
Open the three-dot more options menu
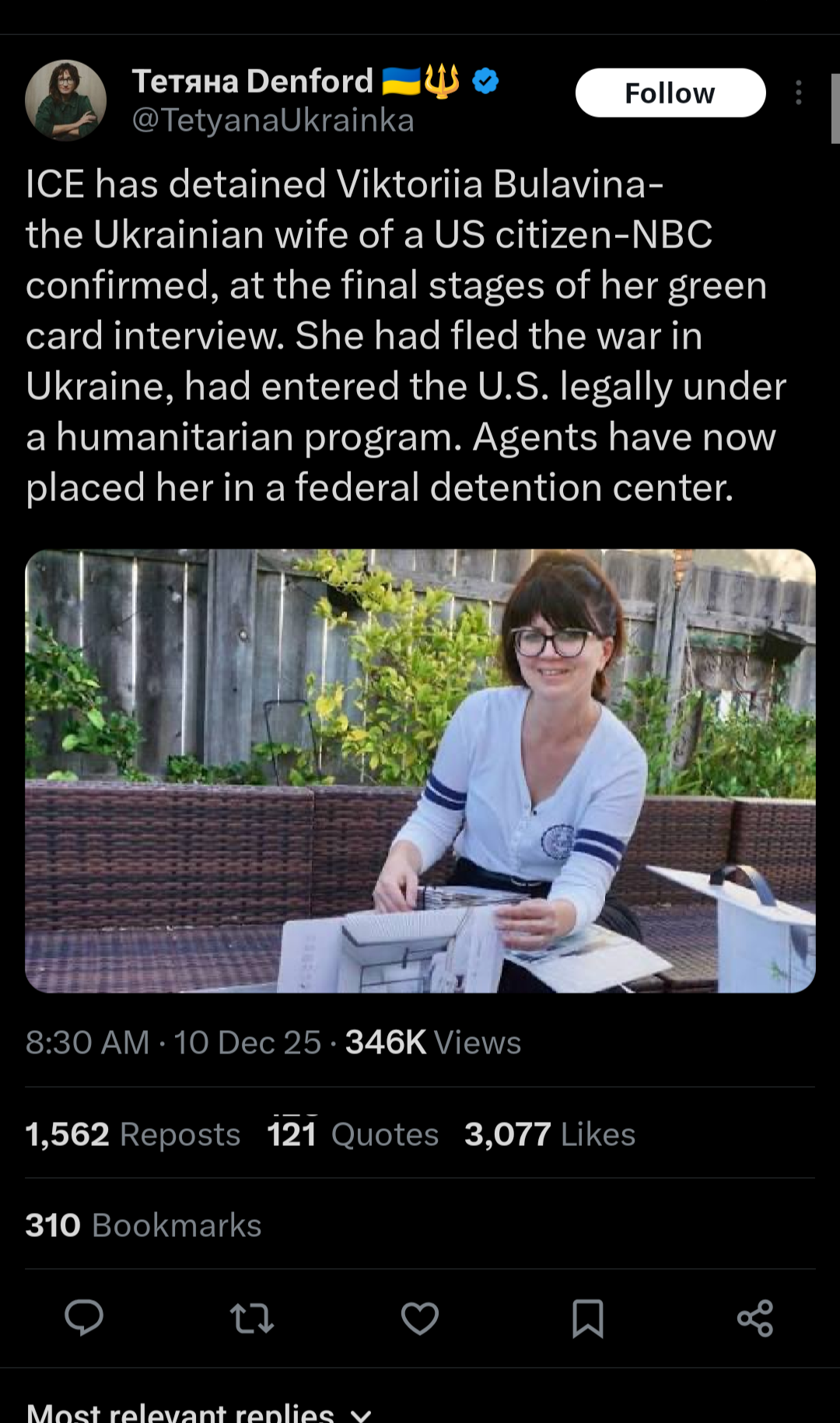pyautogui.click(x=799, y=93)
